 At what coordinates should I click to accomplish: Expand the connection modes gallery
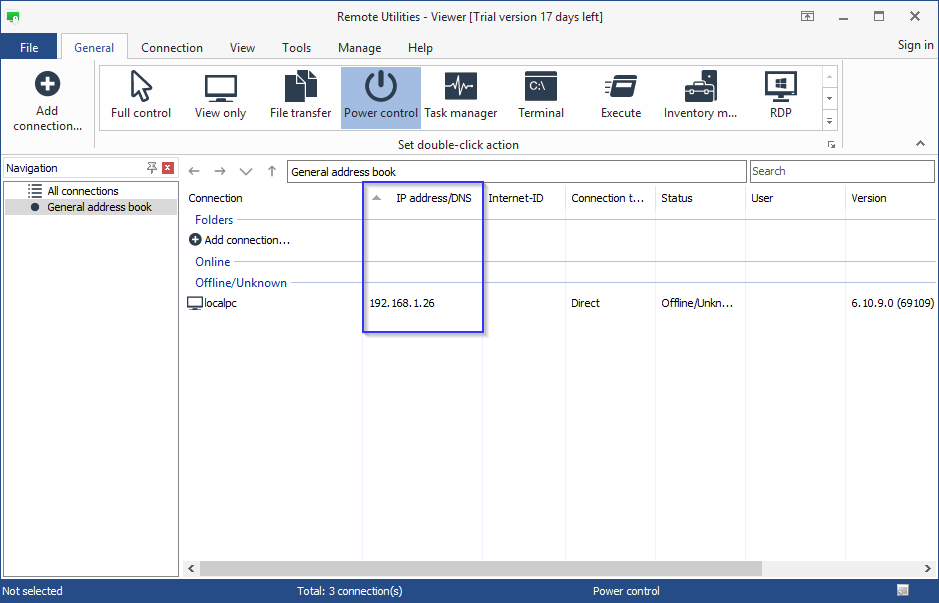pyautogui.click(x=829, y=121)
